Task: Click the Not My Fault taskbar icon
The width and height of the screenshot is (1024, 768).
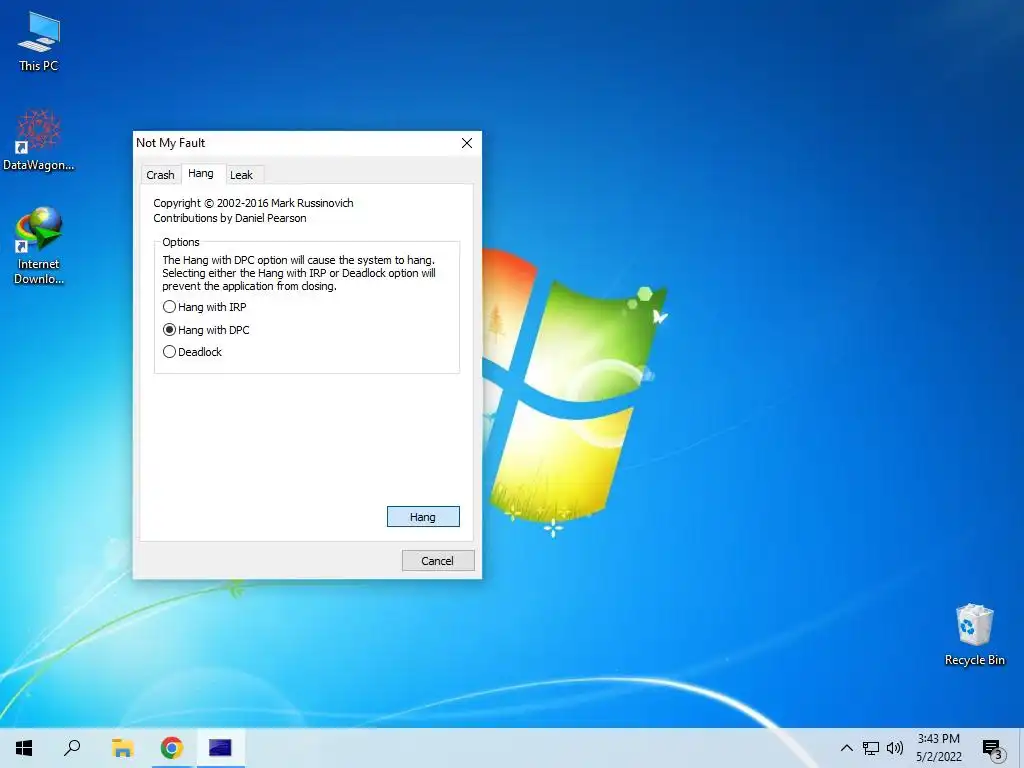Action: 220,748
